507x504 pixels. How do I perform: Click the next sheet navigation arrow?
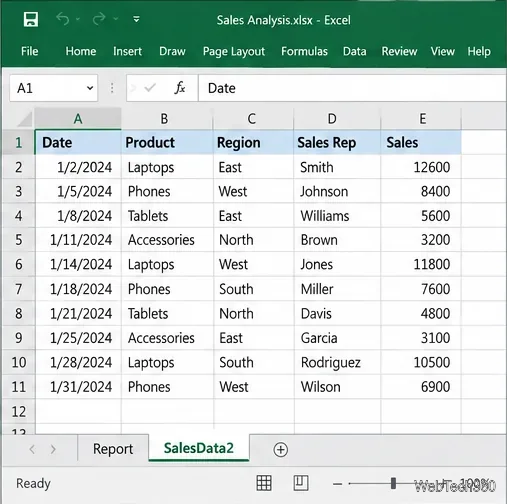53,449
